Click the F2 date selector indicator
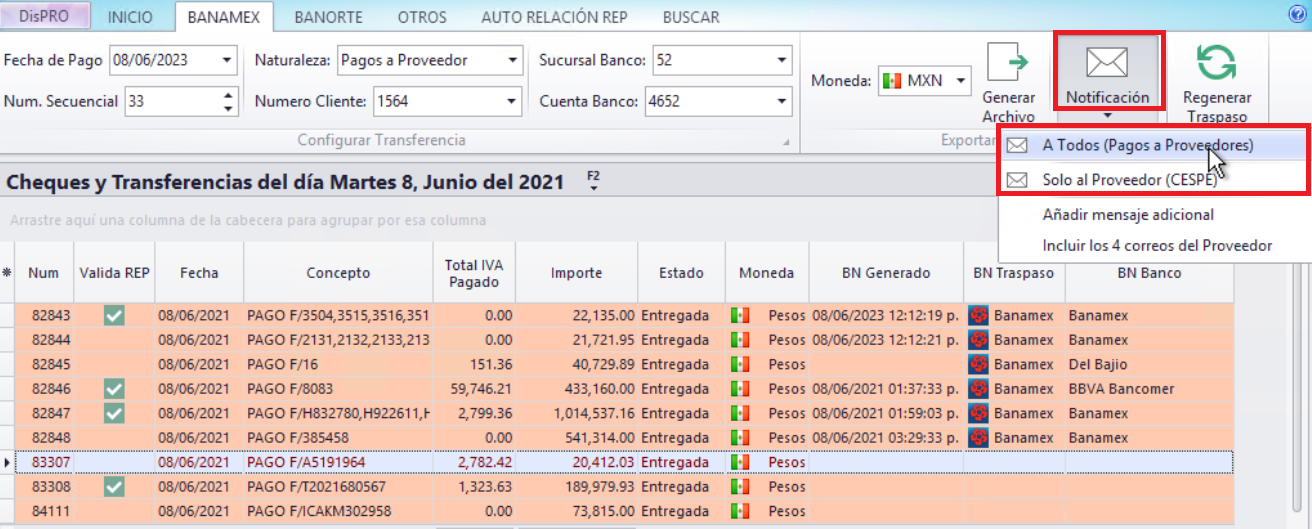 pos(593,181)
